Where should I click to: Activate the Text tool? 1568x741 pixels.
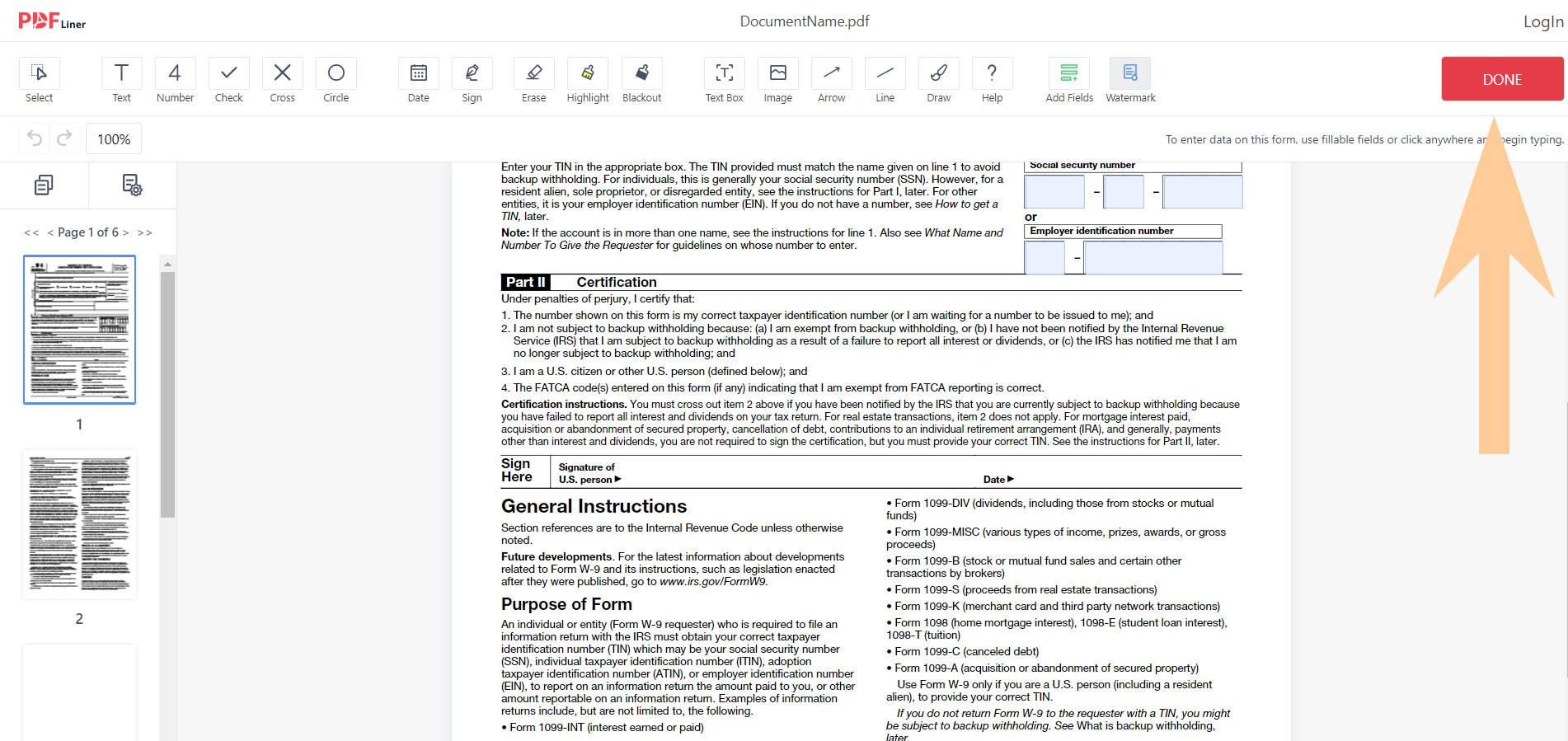tap(121, 81)
